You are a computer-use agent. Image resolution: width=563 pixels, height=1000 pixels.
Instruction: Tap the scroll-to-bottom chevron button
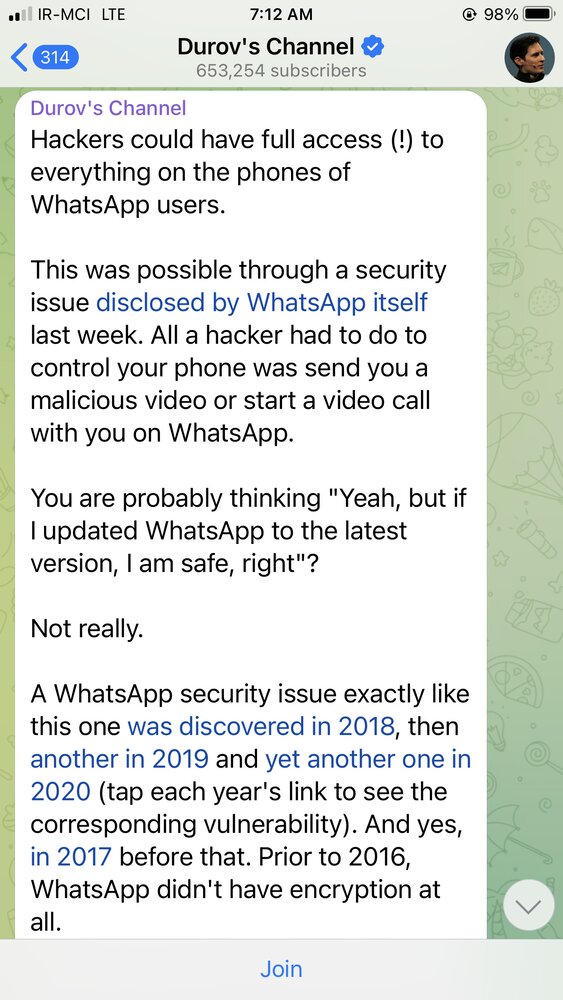[529, 904]
